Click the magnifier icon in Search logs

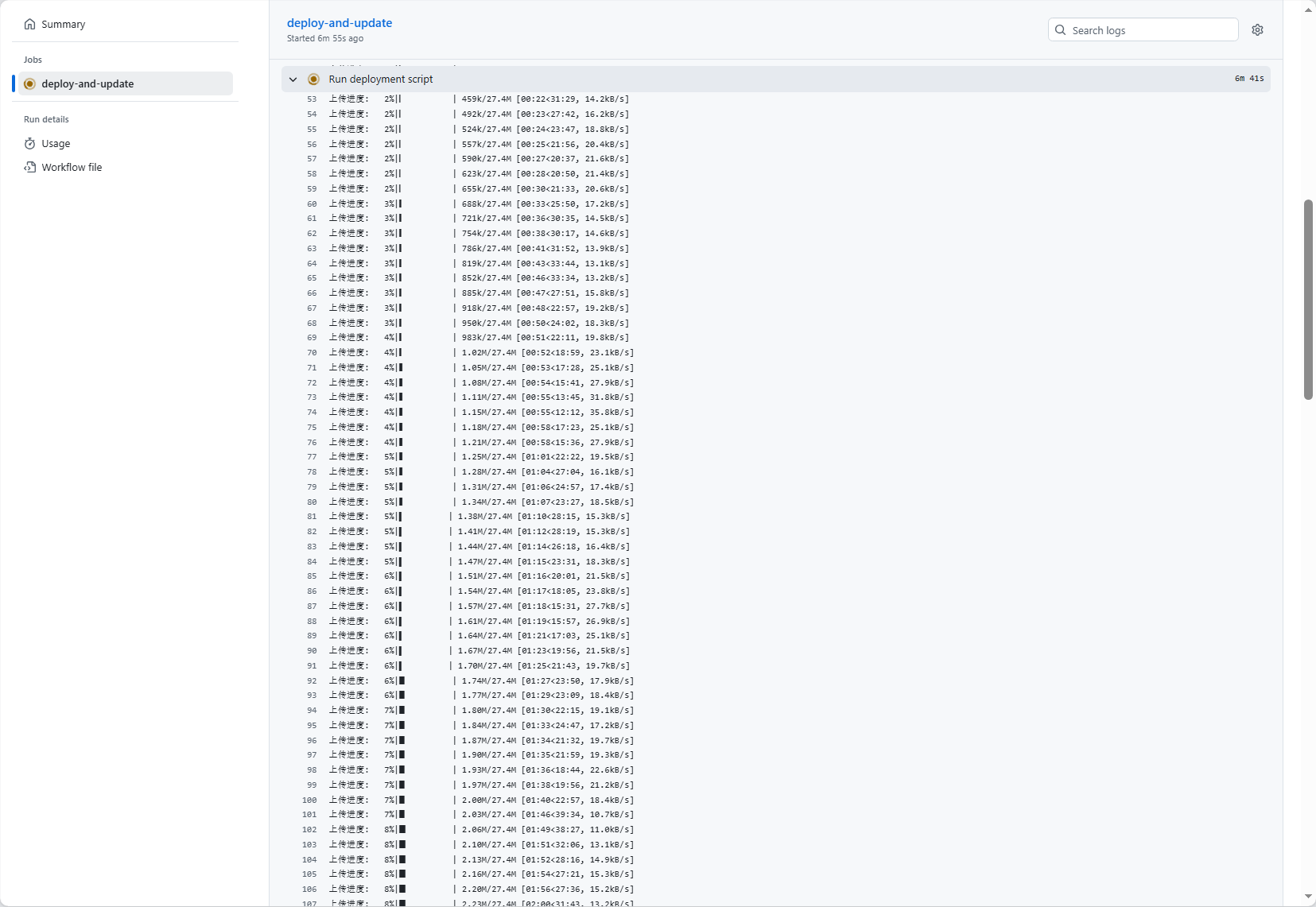1060,30
